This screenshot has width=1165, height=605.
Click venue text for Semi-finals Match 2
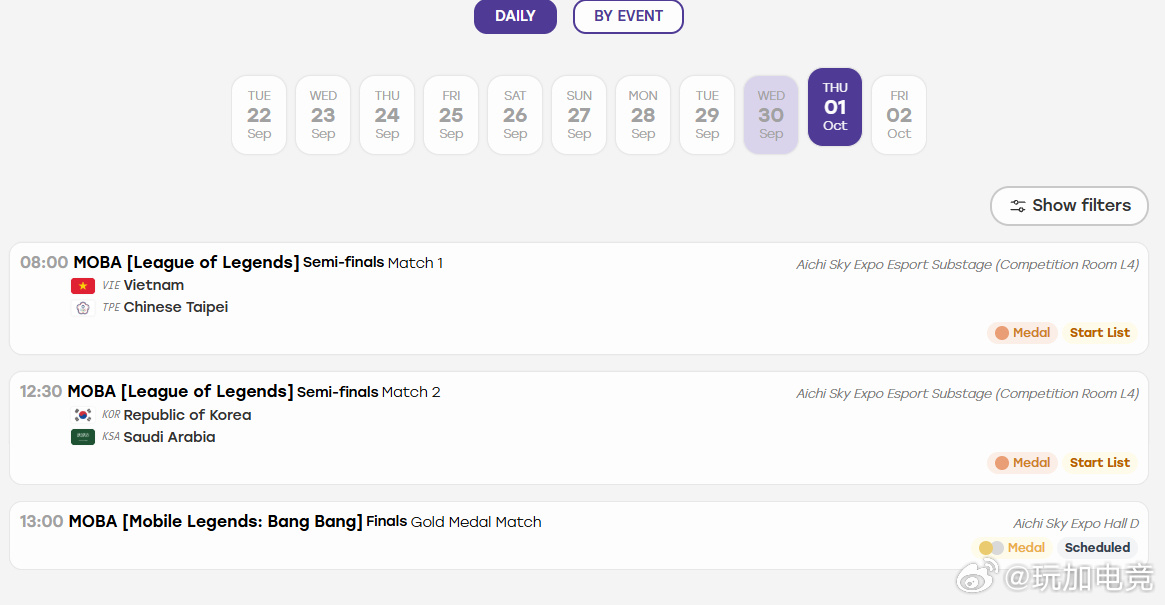click(967, 394)
